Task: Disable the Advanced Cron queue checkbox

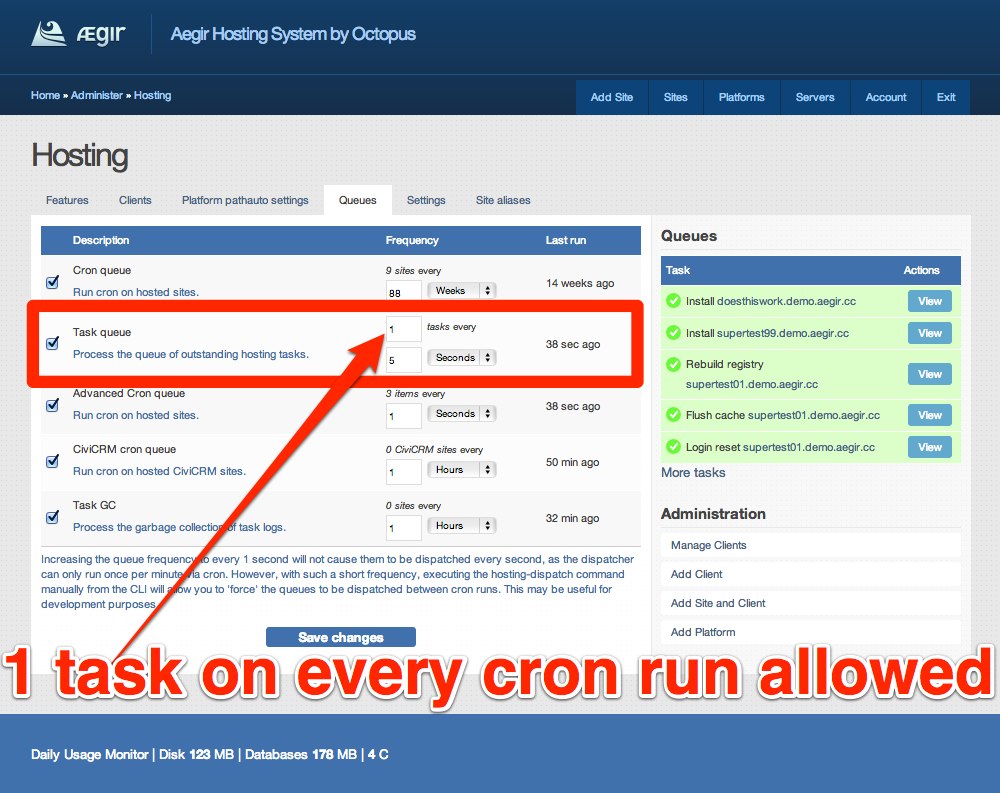Action: point(53,404)
